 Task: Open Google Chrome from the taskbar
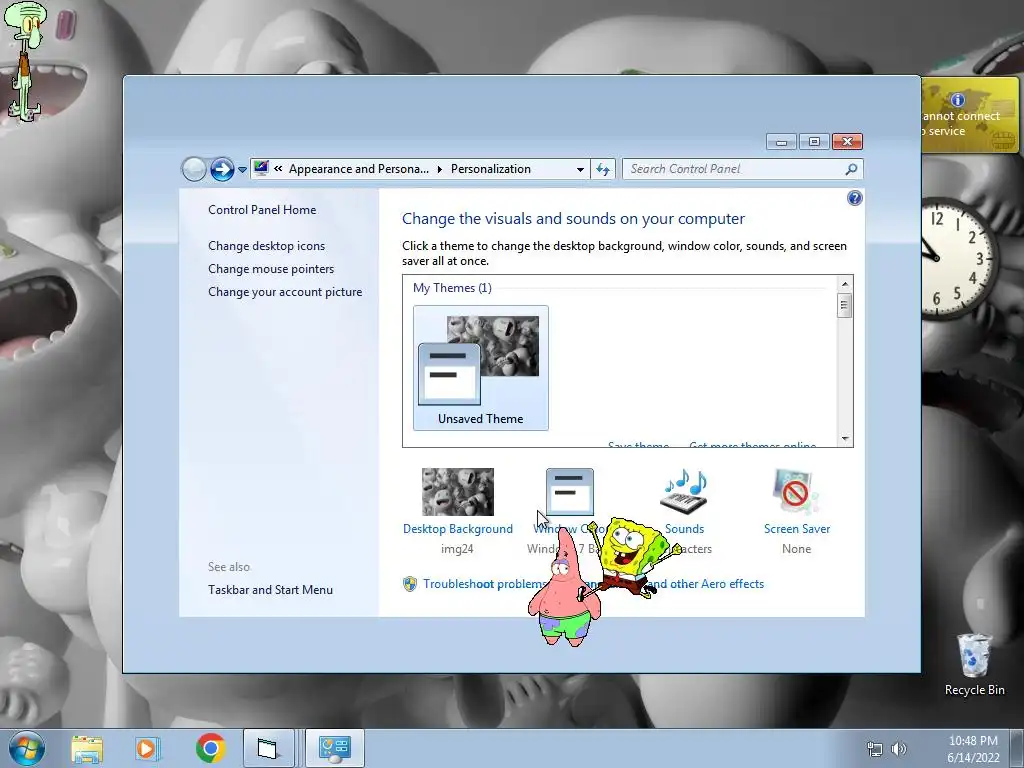[x=210, y=748]
